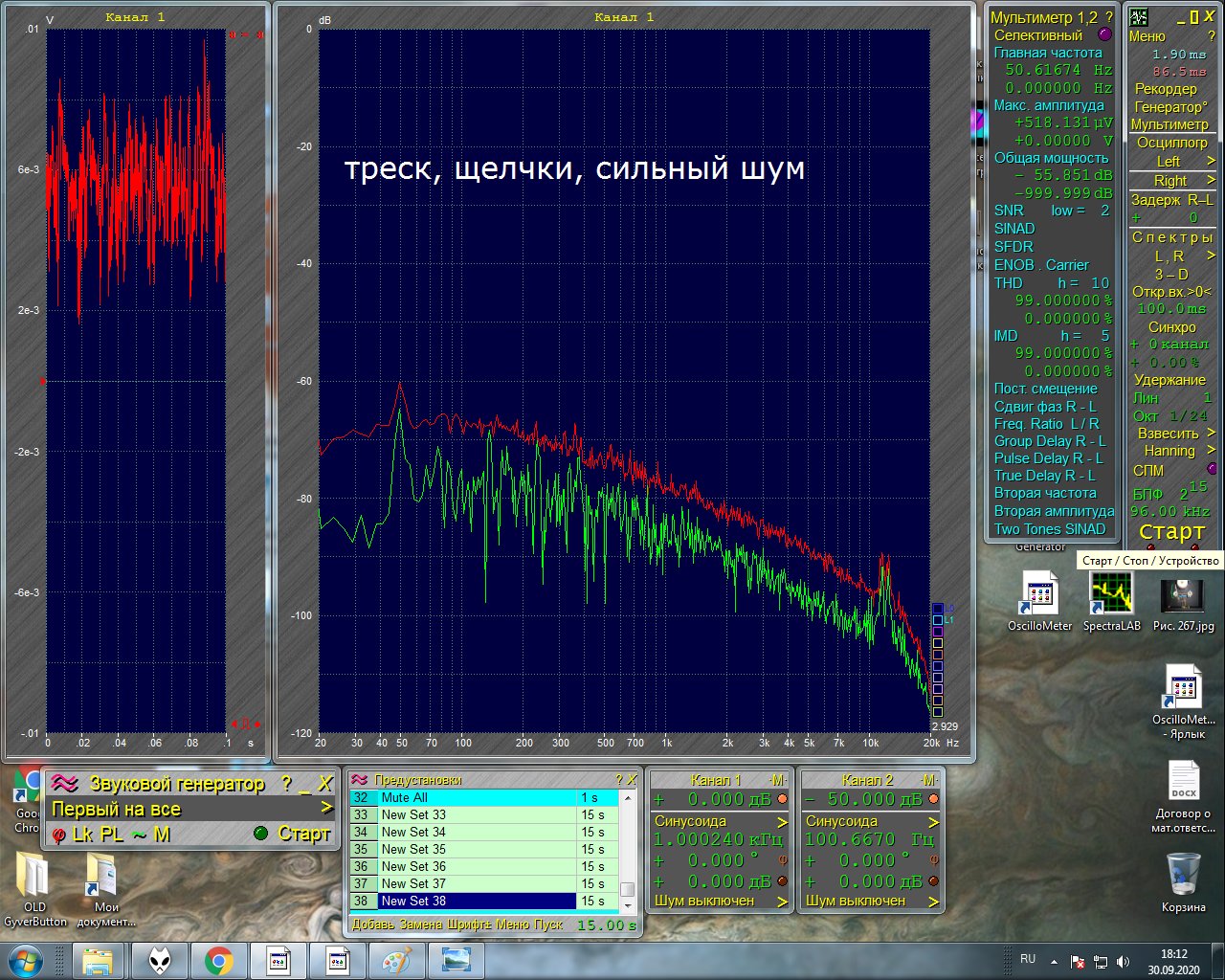The width and height of the screenshot is (1225, 980).
Task: Expand Канал 1 Шум выключен options
Action: [782, 902]
